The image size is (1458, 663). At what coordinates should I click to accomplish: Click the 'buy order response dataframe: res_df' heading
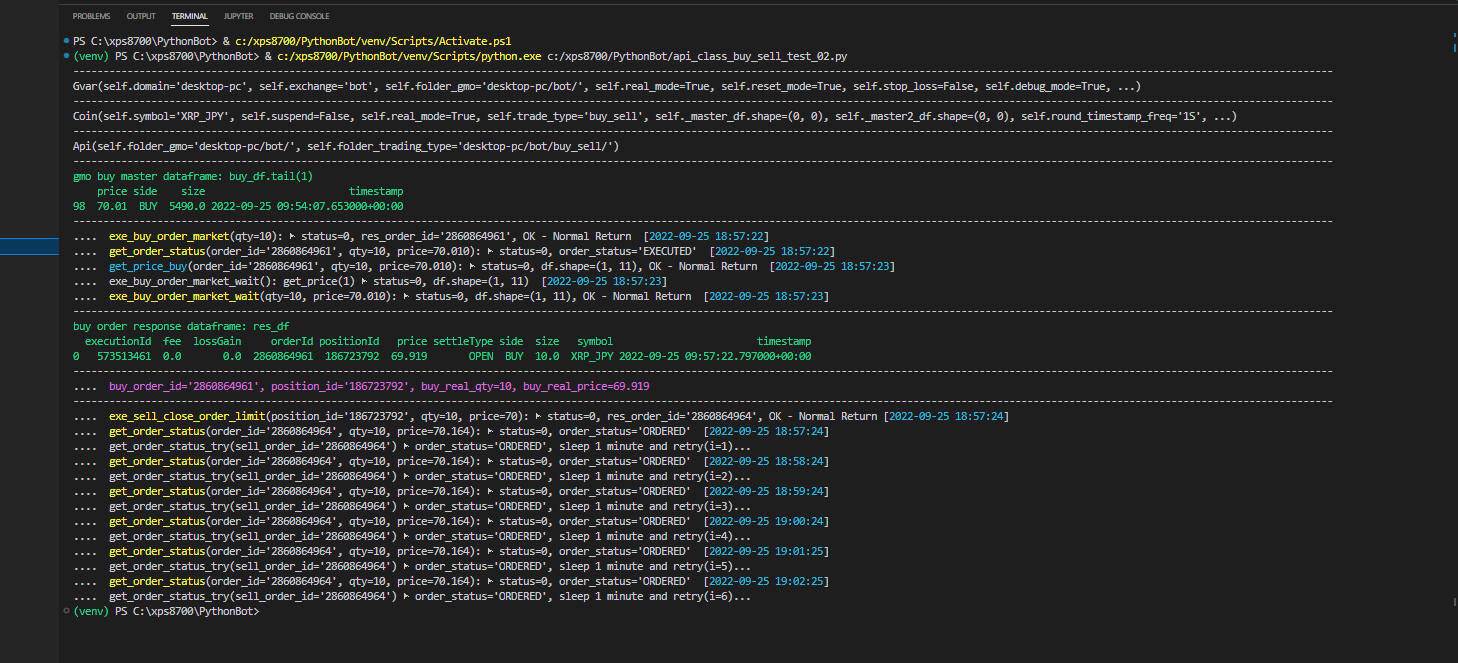point(181,326)
